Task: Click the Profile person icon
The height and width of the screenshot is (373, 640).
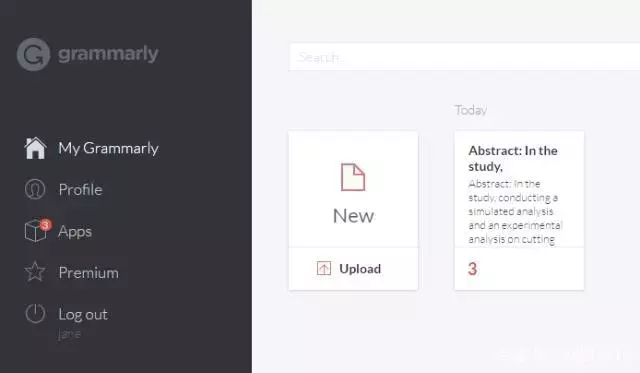Action: [x=35, y=189]
